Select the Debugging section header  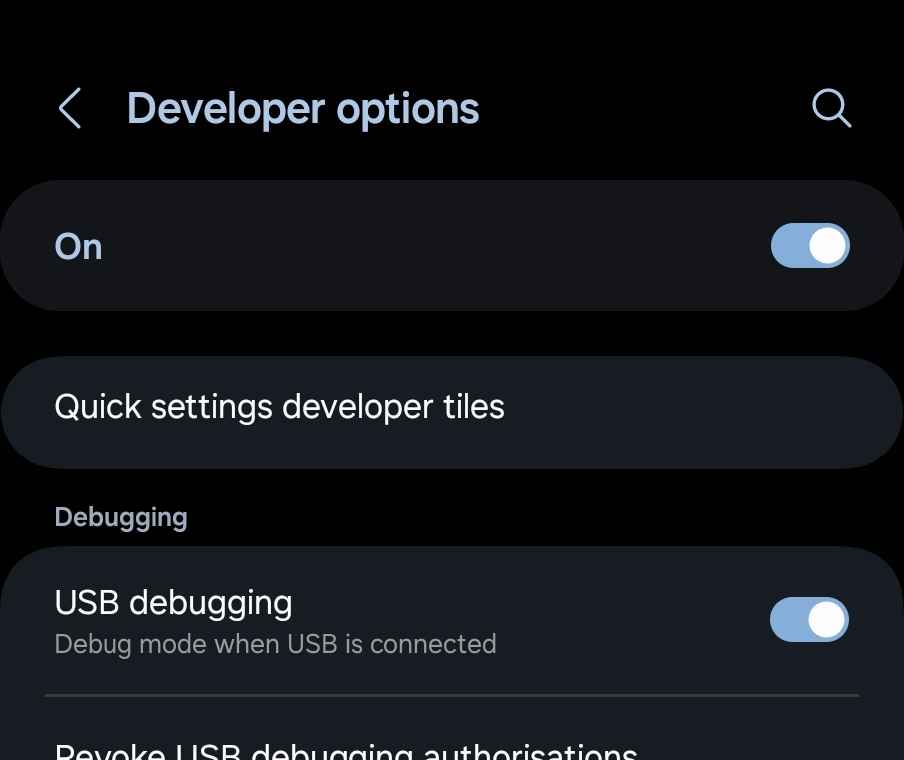[x=121, y=517]
